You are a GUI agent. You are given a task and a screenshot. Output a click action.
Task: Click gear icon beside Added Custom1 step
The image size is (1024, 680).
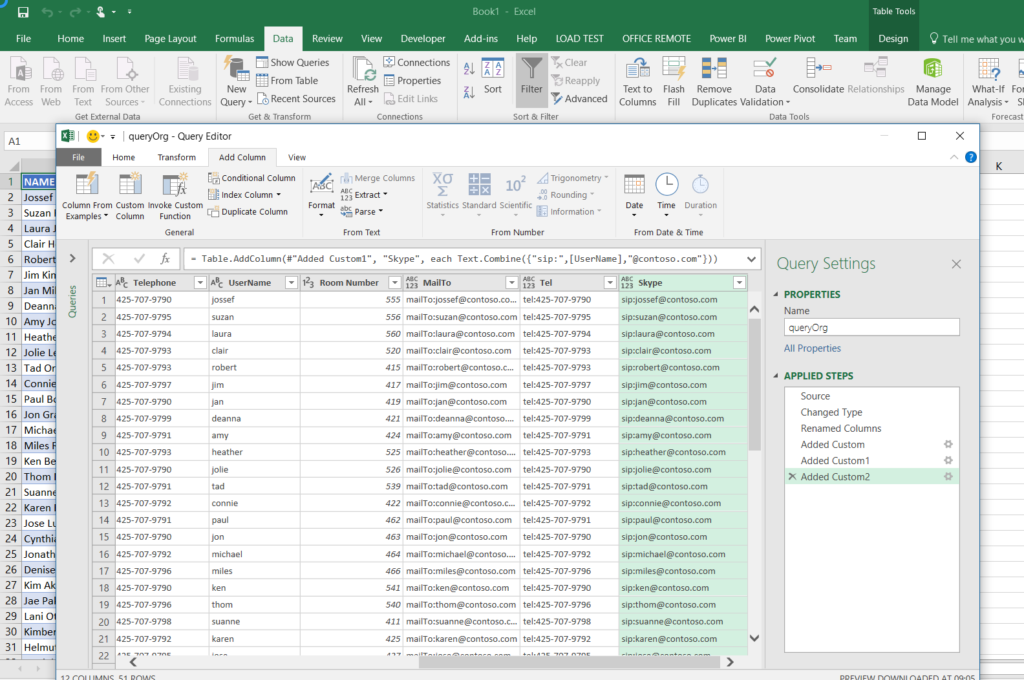pos(947,460)
